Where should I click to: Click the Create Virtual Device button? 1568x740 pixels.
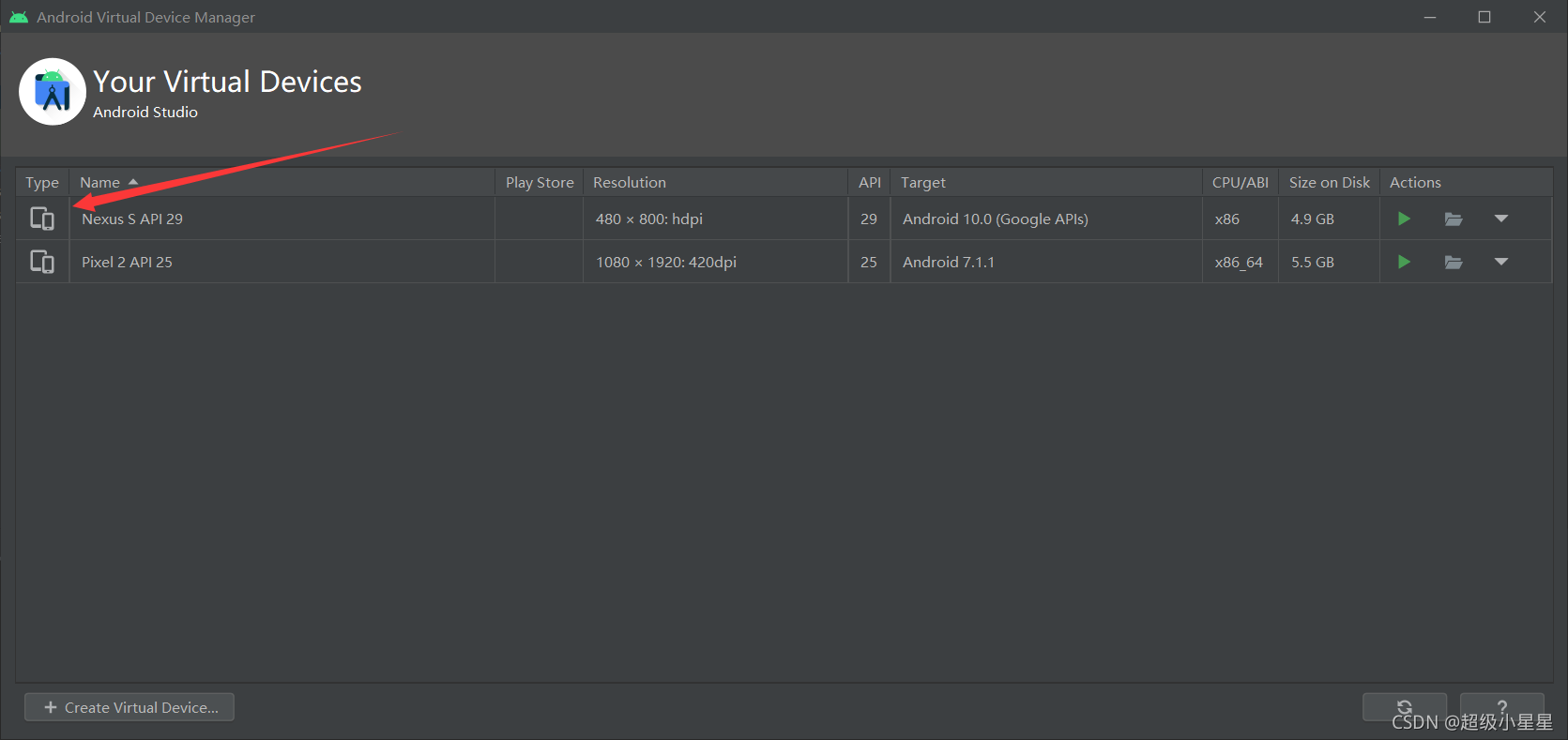(x=129, y=707)
